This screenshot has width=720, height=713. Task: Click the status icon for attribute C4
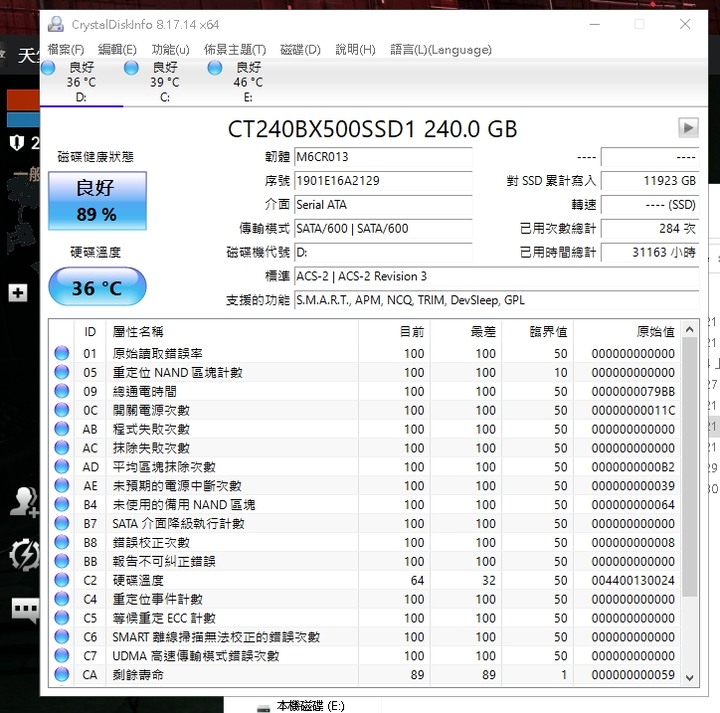tap(62, 599)
